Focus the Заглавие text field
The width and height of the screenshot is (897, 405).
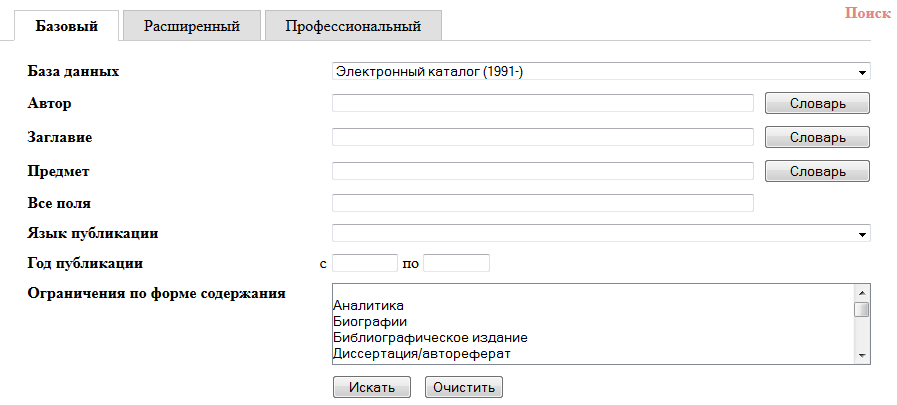point(542,137)
